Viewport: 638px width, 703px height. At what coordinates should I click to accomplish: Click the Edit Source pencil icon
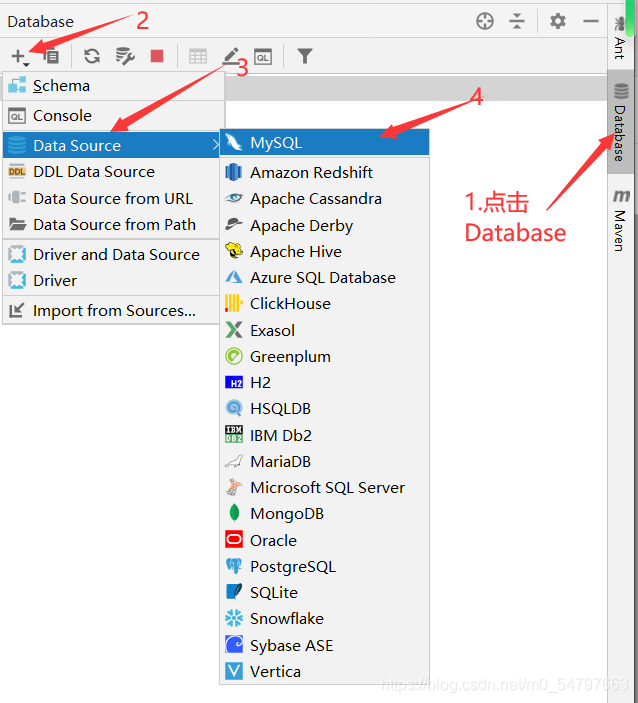[231, 56]
